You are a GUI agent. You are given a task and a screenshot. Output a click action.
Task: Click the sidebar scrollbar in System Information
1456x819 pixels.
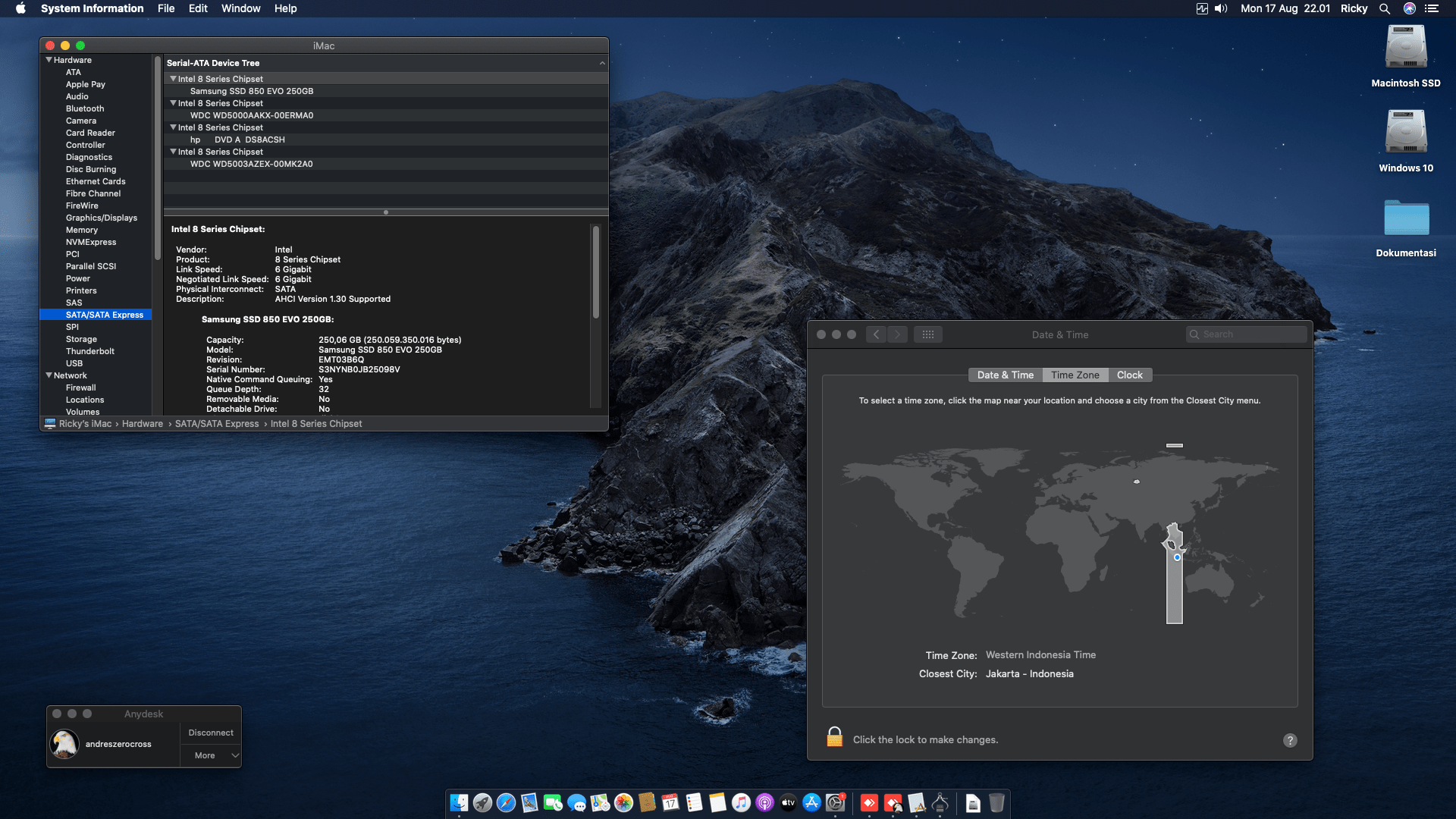[158, 158]
